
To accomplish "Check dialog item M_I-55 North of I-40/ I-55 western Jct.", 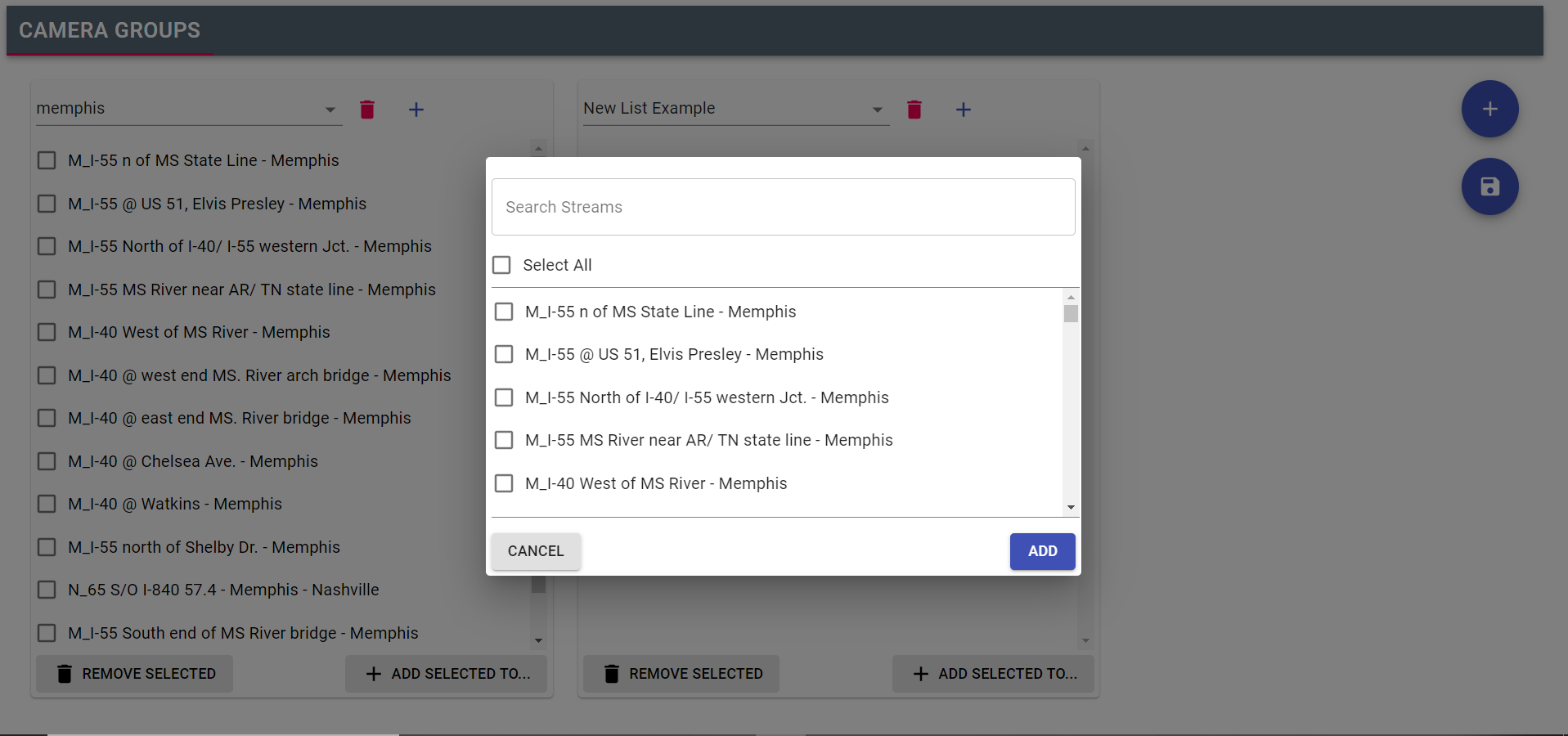I will tap(504, 397).
